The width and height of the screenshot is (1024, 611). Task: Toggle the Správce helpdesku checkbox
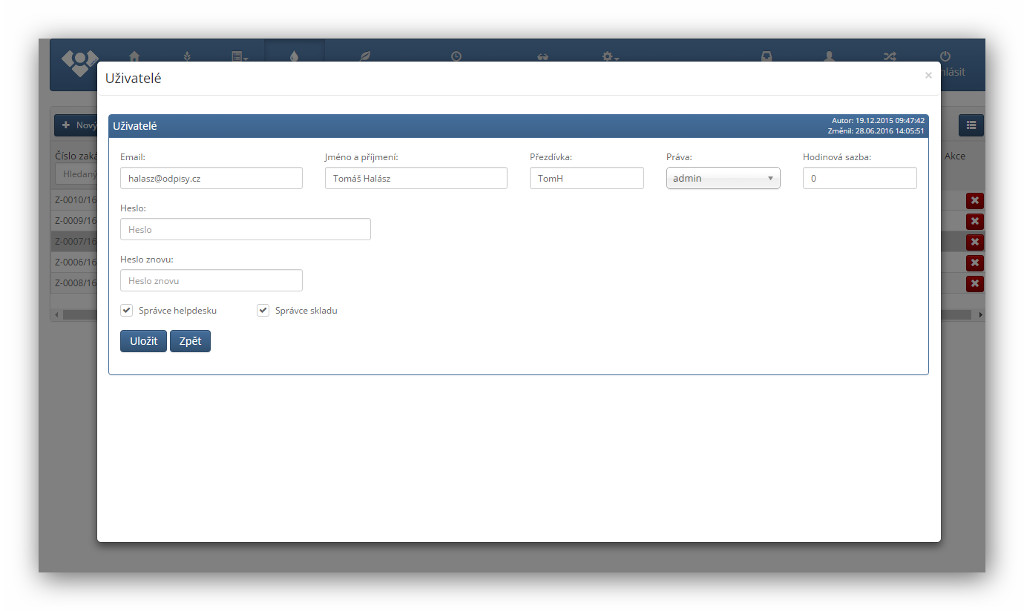click(127, 310)
